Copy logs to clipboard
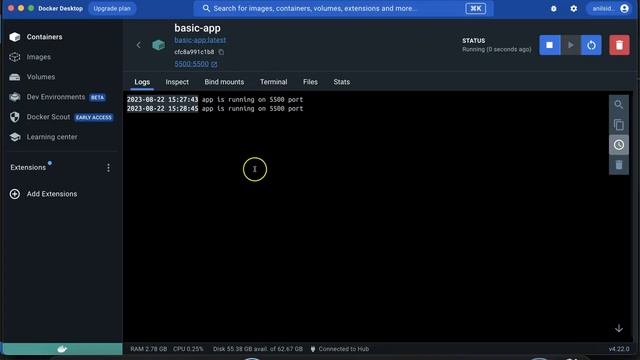This screenshot has width=640, height=360. click(x=619, y=125)
